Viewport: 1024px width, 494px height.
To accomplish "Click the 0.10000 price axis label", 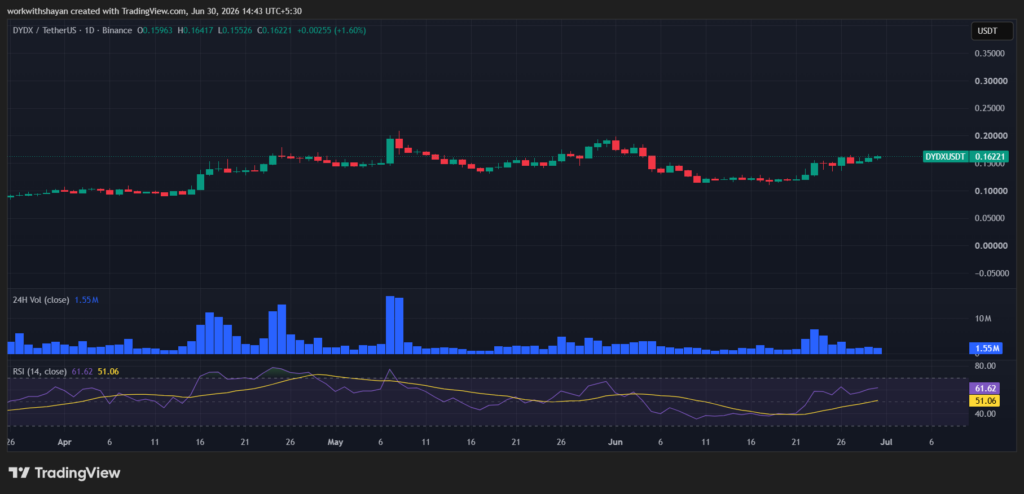I will [991, 191].
